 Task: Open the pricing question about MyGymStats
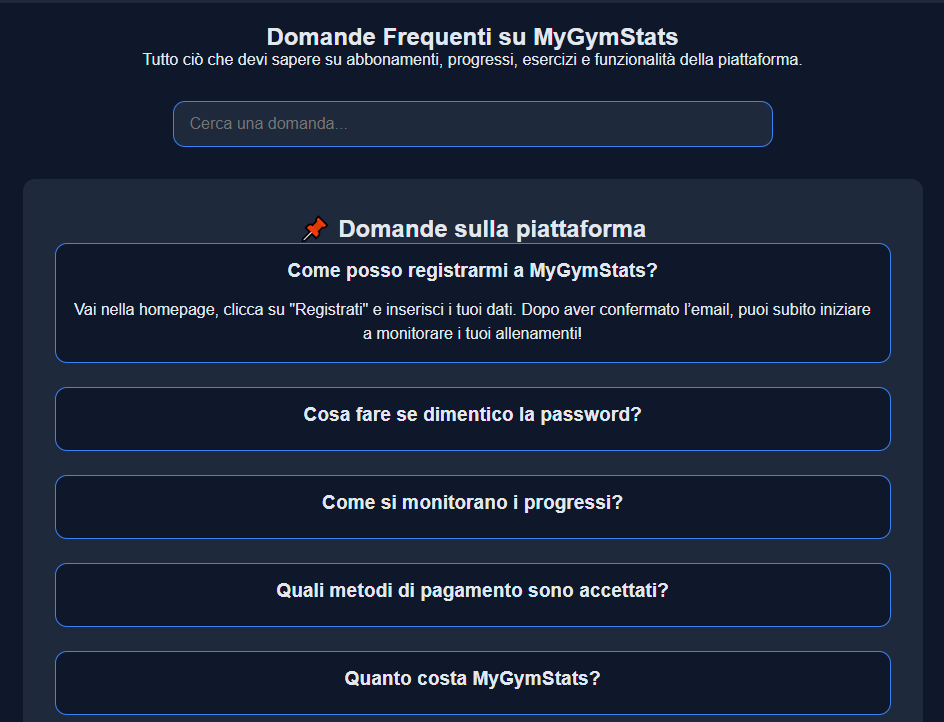(x=472, y=683)
